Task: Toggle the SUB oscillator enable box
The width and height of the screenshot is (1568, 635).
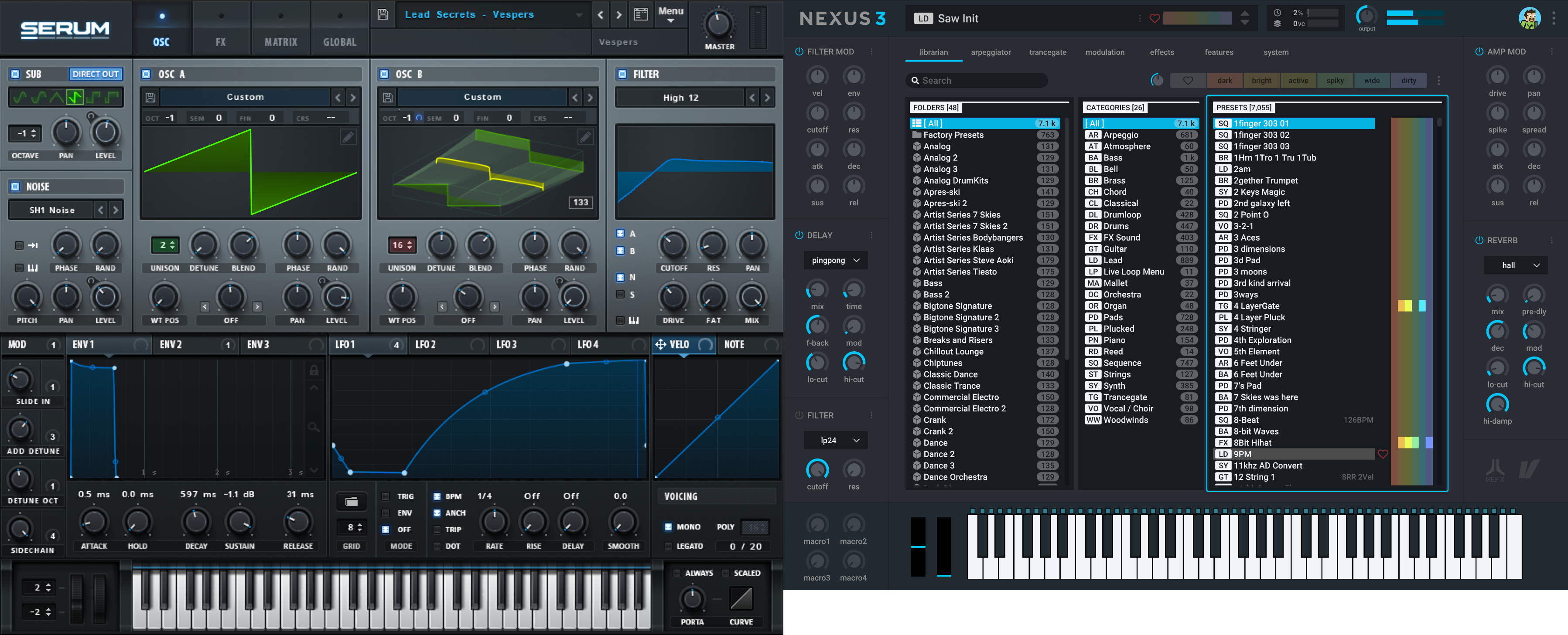Action: coord(15,74)
